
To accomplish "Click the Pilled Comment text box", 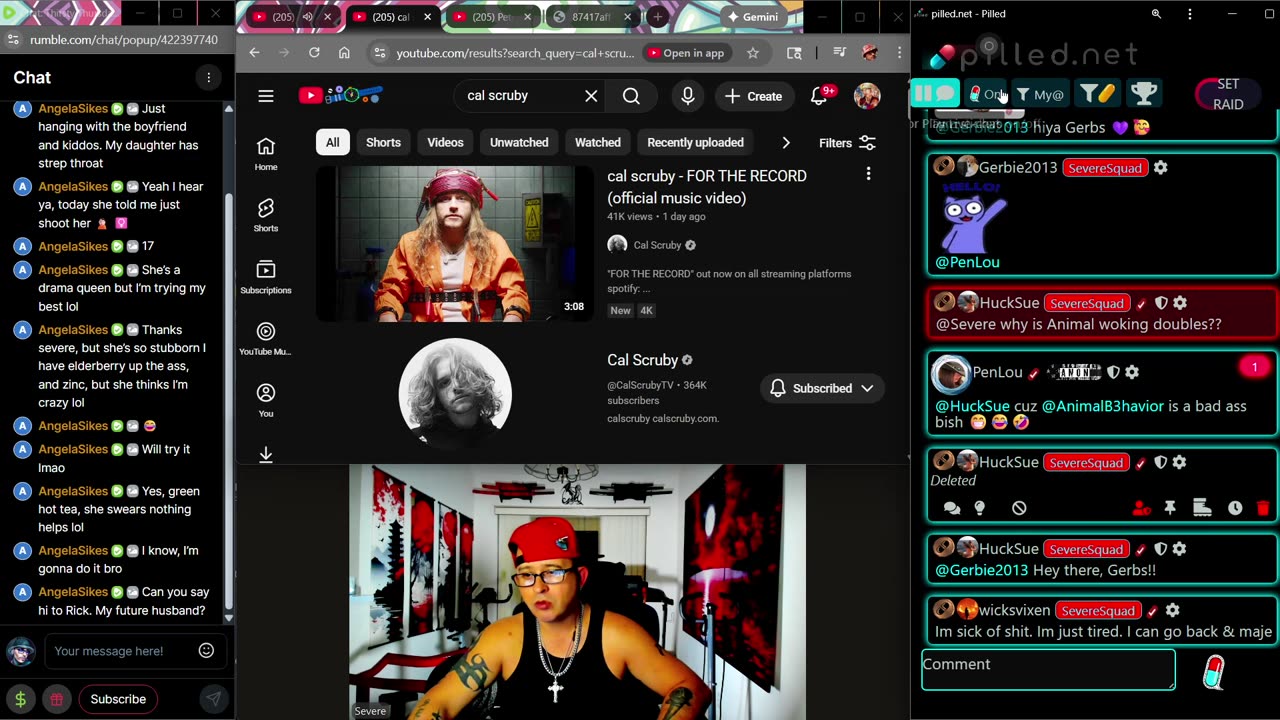I will [1048, 669].
